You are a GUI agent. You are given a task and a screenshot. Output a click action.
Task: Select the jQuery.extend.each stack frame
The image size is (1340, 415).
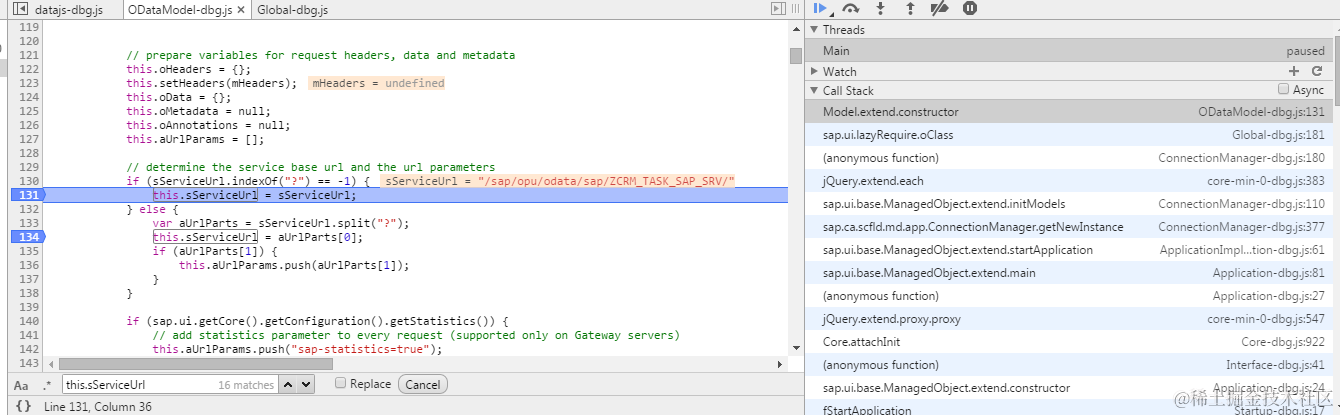pos(1070,181)
